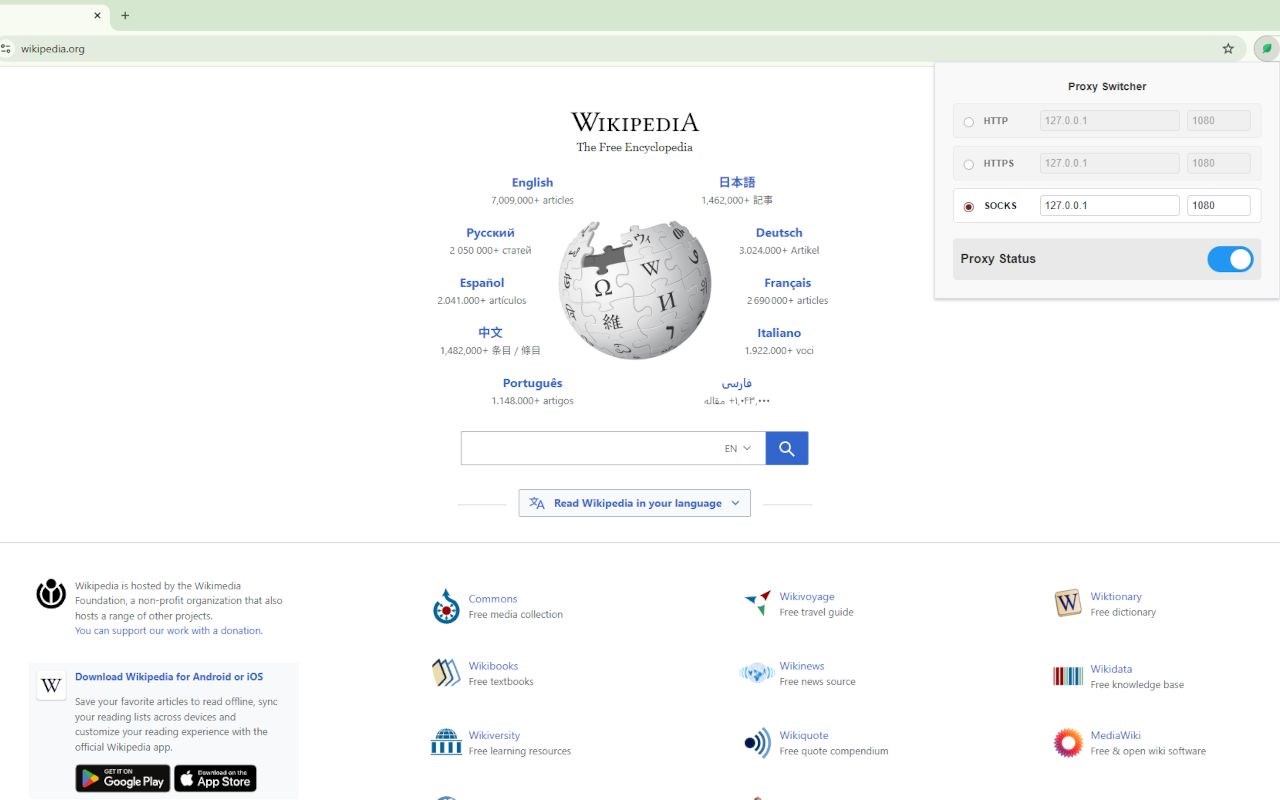Open the Italiano Wikipedia link

[x=779, y=332]
